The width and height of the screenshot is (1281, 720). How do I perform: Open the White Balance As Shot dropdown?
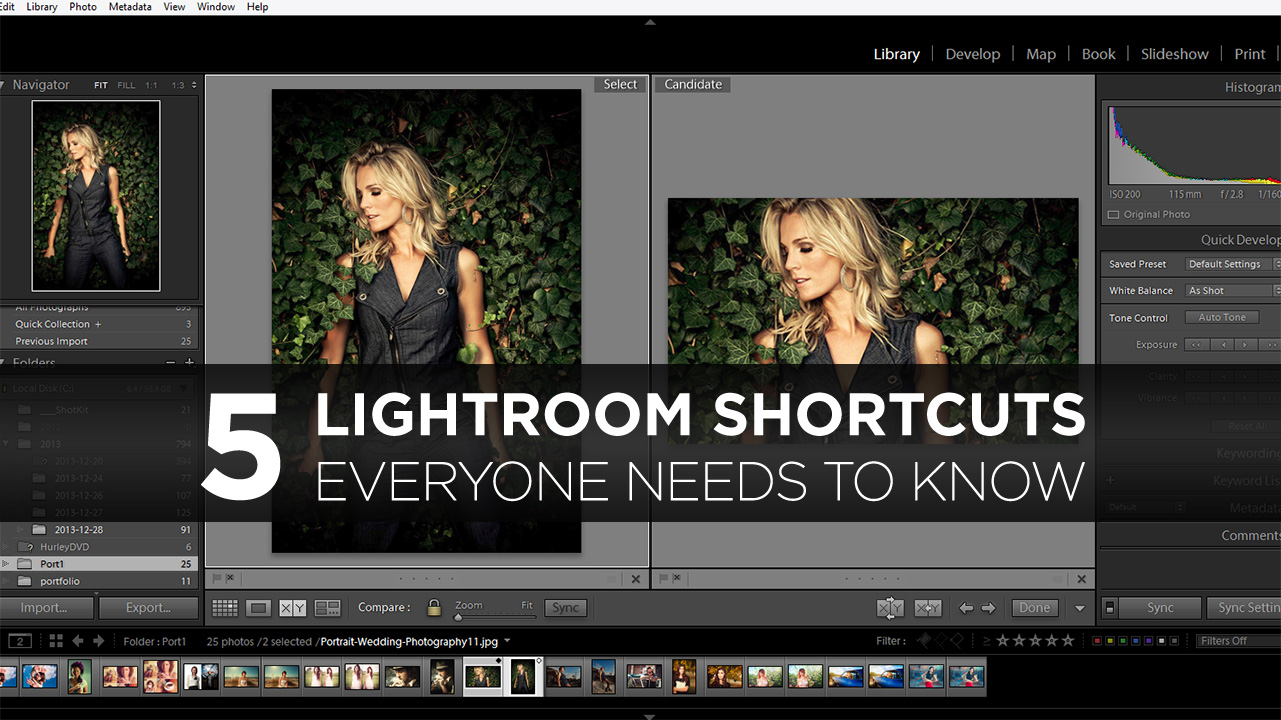coord(1231,290)
